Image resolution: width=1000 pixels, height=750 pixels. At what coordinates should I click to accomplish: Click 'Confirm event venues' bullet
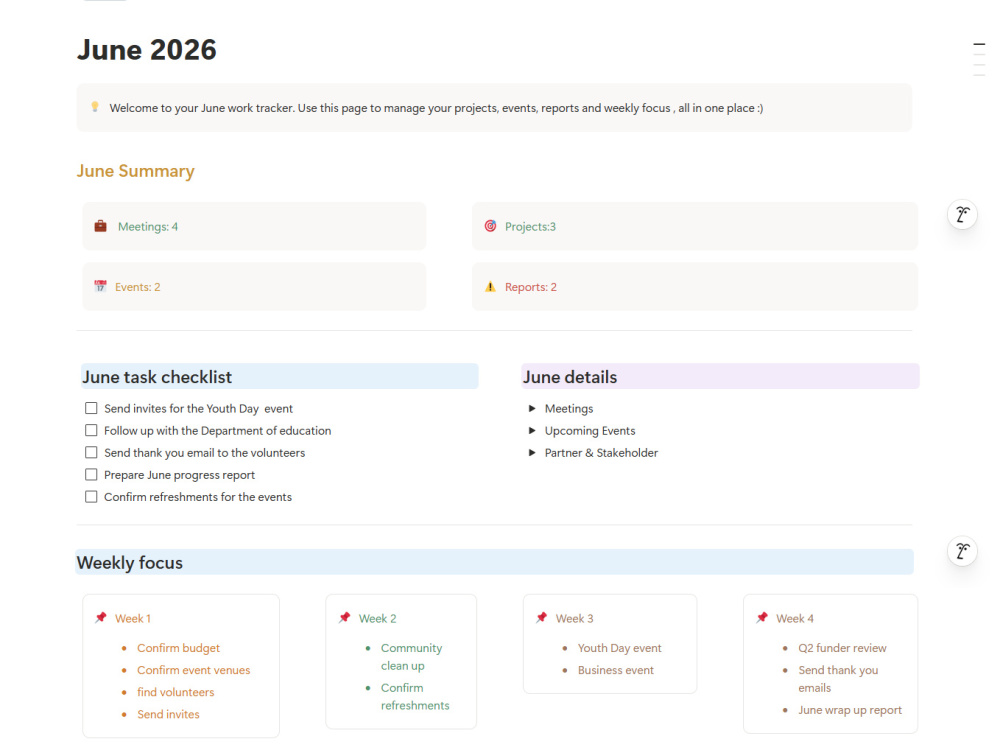[x=194, y=670]
